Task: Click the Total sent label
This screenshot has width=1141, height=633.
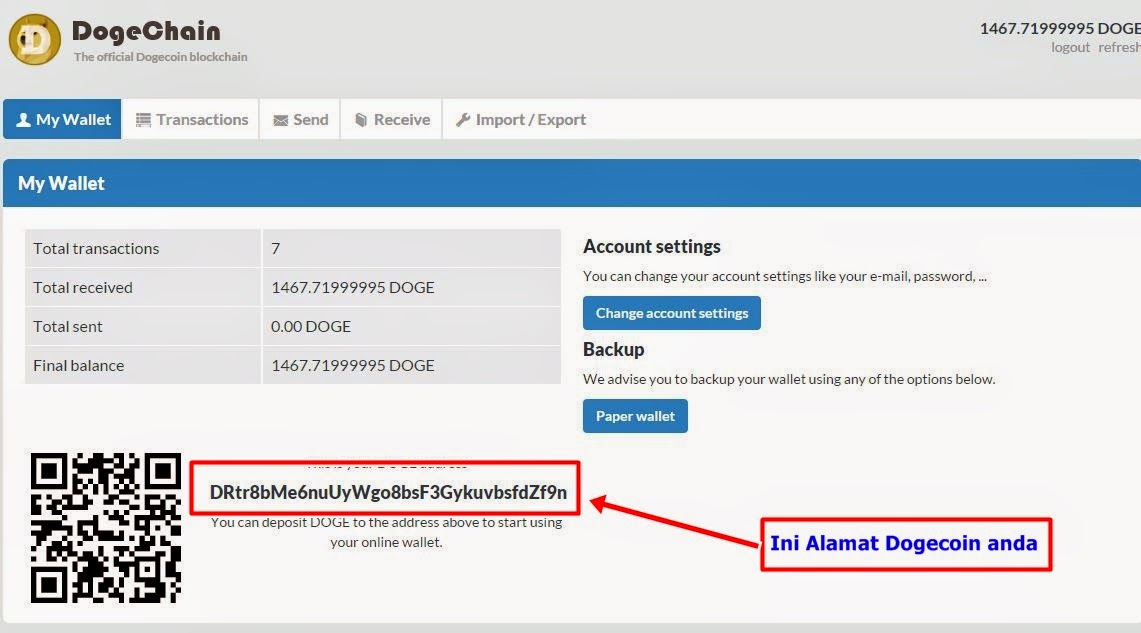Action: tap(68, 327)
